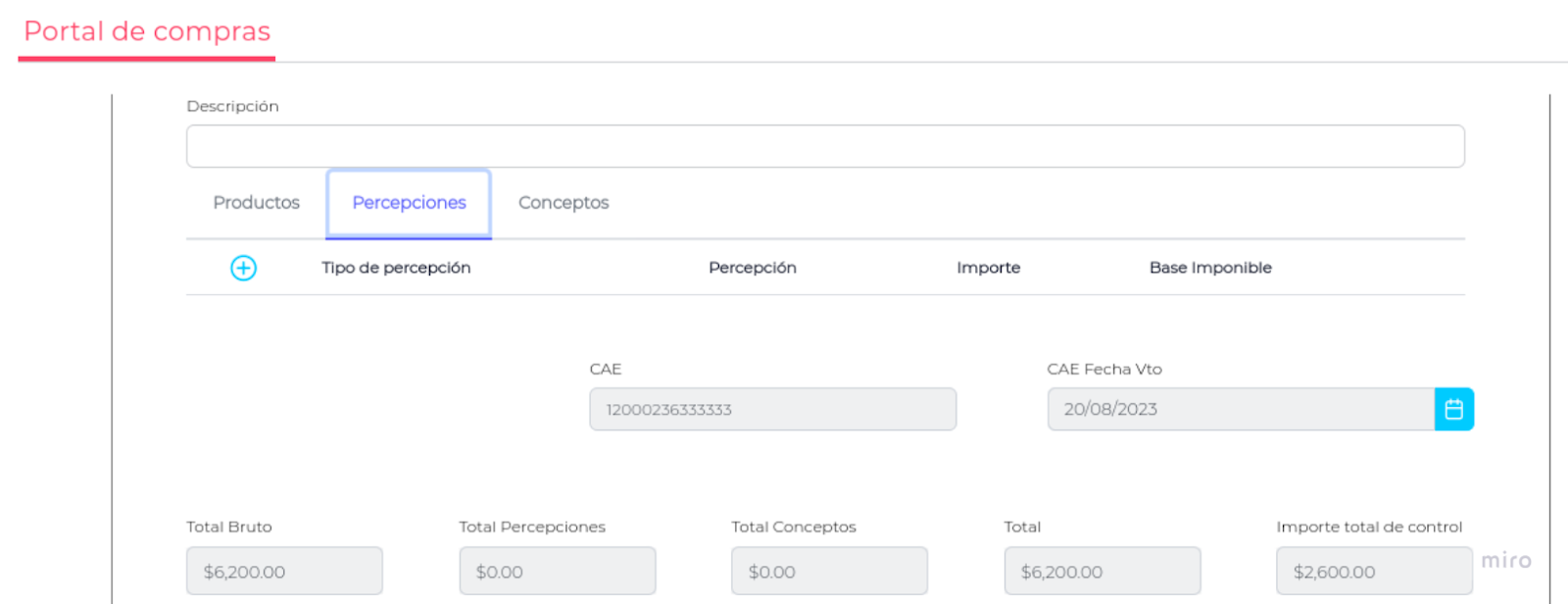Click the Portal de compras heading tab
1568x604 pixels.
[x=147, y=31]
